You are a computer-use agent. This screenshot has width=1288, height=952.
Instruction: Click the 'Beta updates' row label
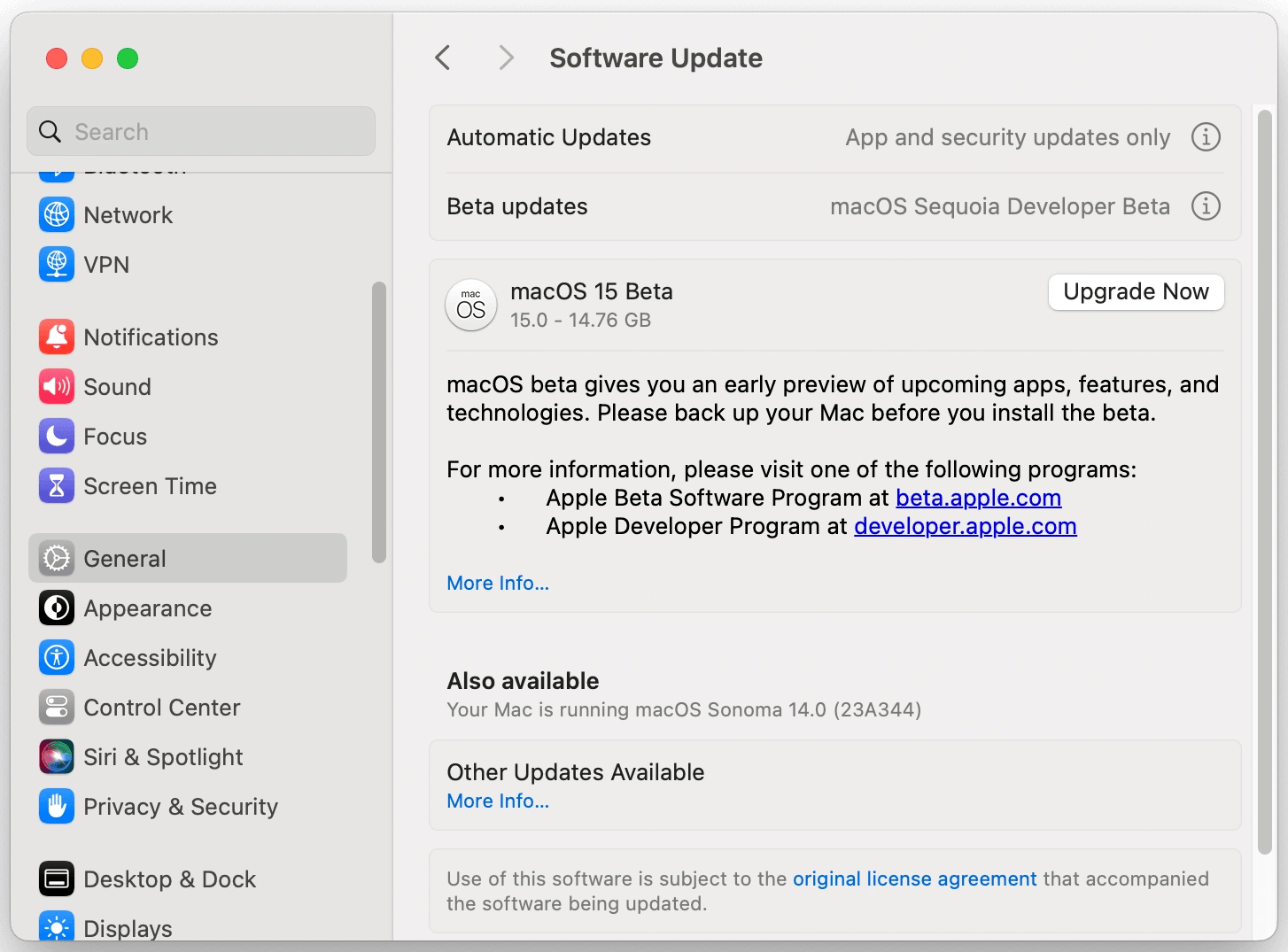point(517,206)
